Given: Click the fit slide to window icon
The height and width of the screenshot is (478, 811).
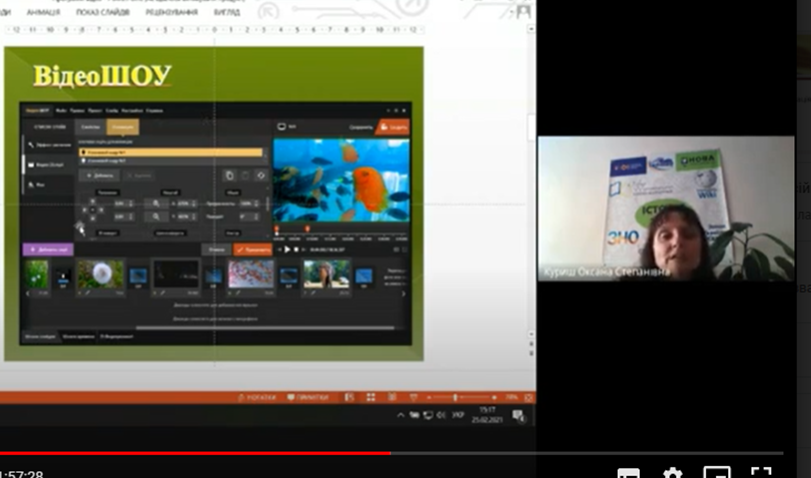Looking at the screenshot, I should pos(529,397).
